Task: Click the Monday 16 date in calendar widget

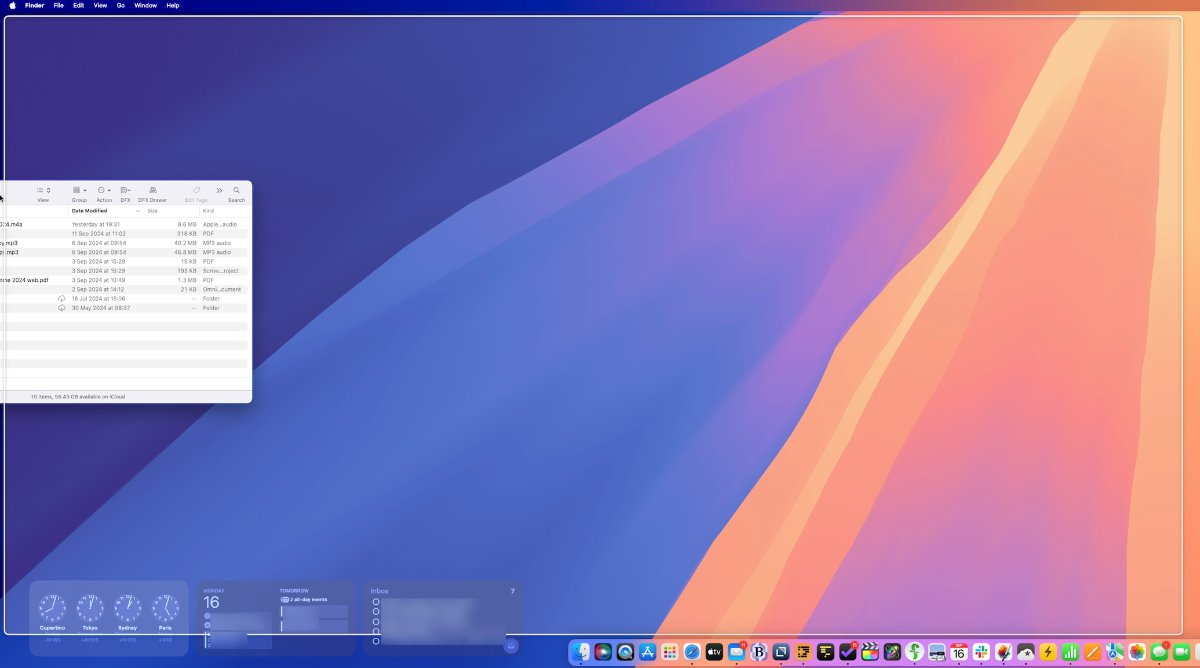Action: pos(211,603)
